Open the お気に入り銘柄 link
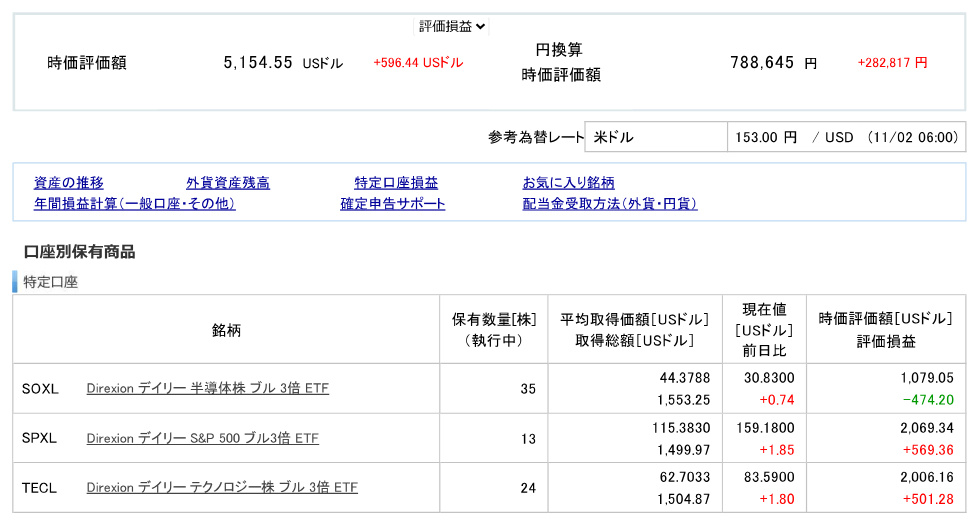The image size is (974, 529). pos(568,183)
